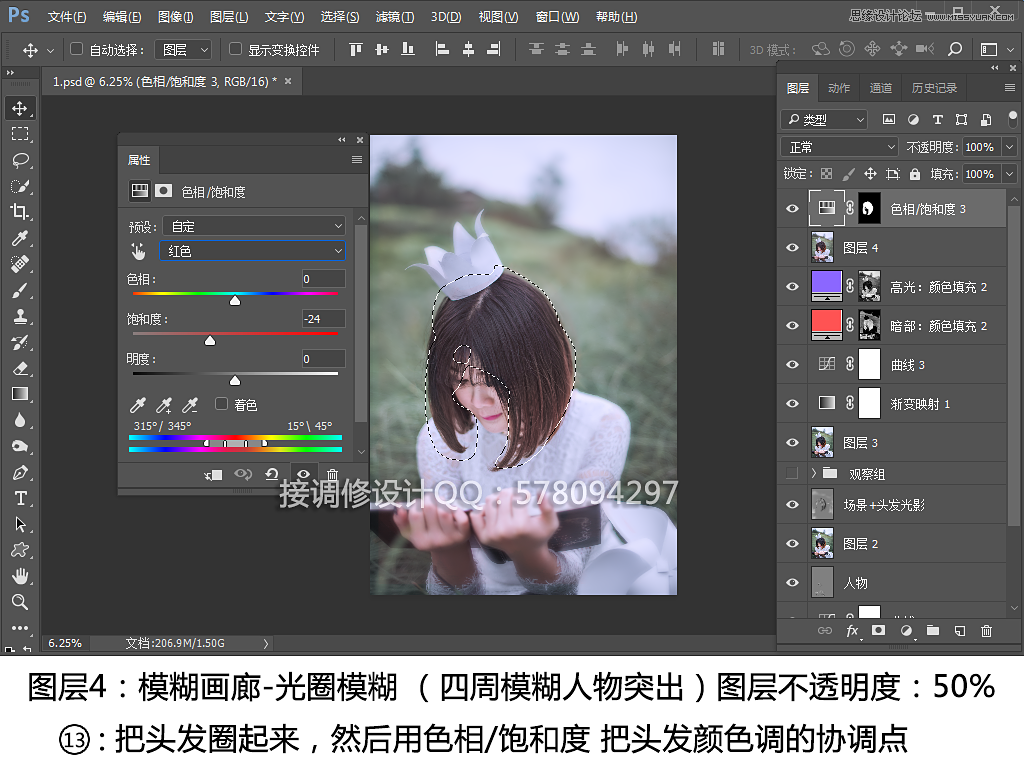Click the create new layer icon
Image resolution: width=1024 pixels, height=782 pixels.
959,630
